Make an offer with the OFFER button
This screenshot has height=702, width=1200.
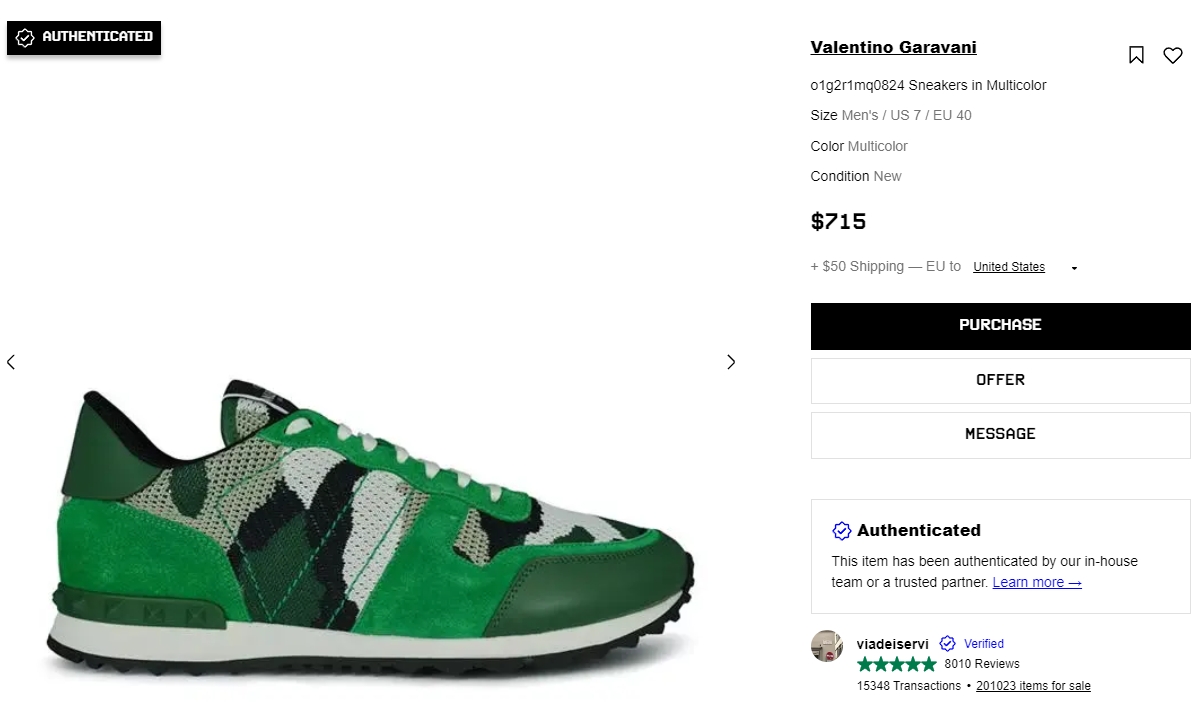point(1000,380)
